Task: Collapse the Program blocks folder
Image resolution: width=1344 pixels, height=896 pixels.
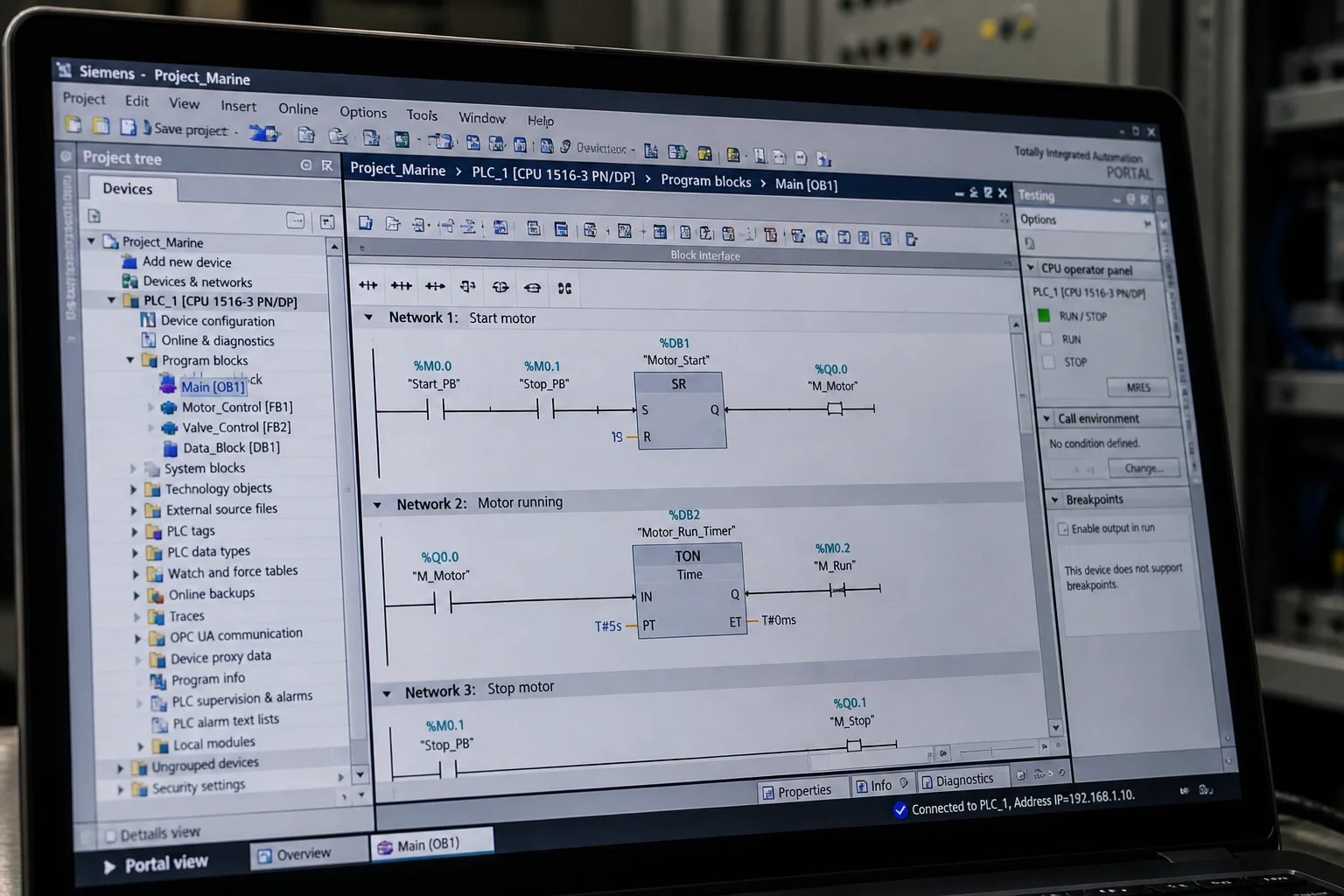Action: pyautogui.click(x=129, y=360)
